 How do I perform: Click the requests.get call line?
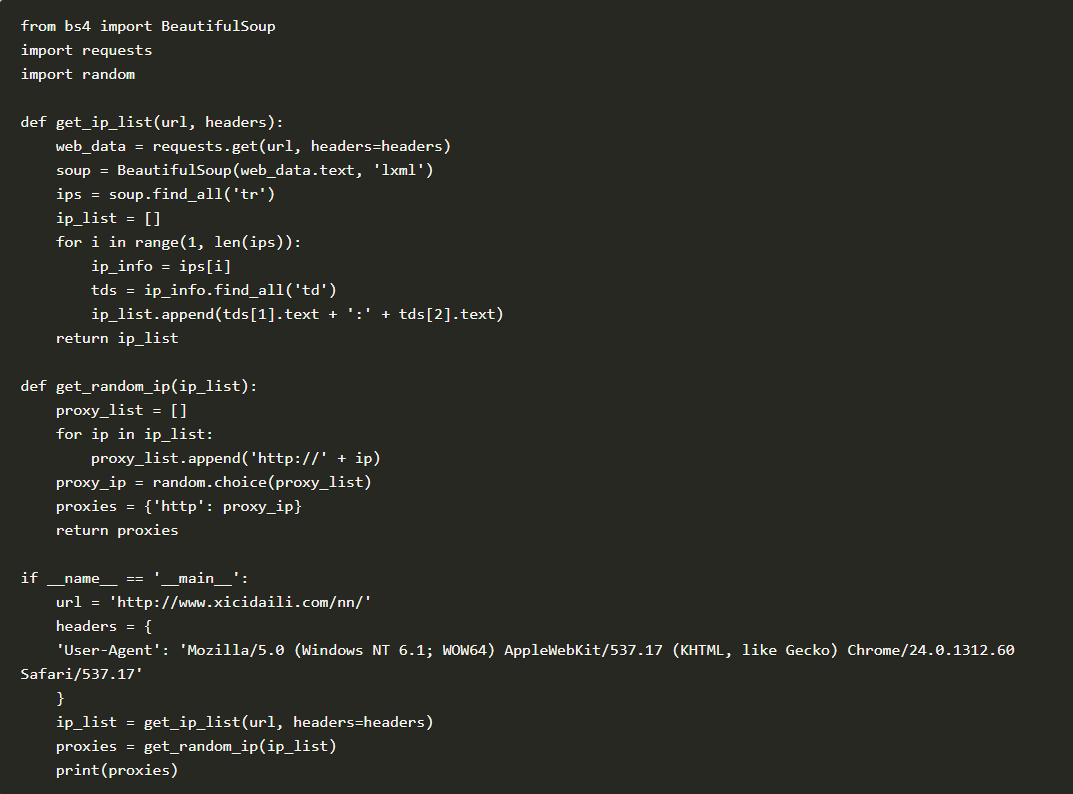pos(253,146)
